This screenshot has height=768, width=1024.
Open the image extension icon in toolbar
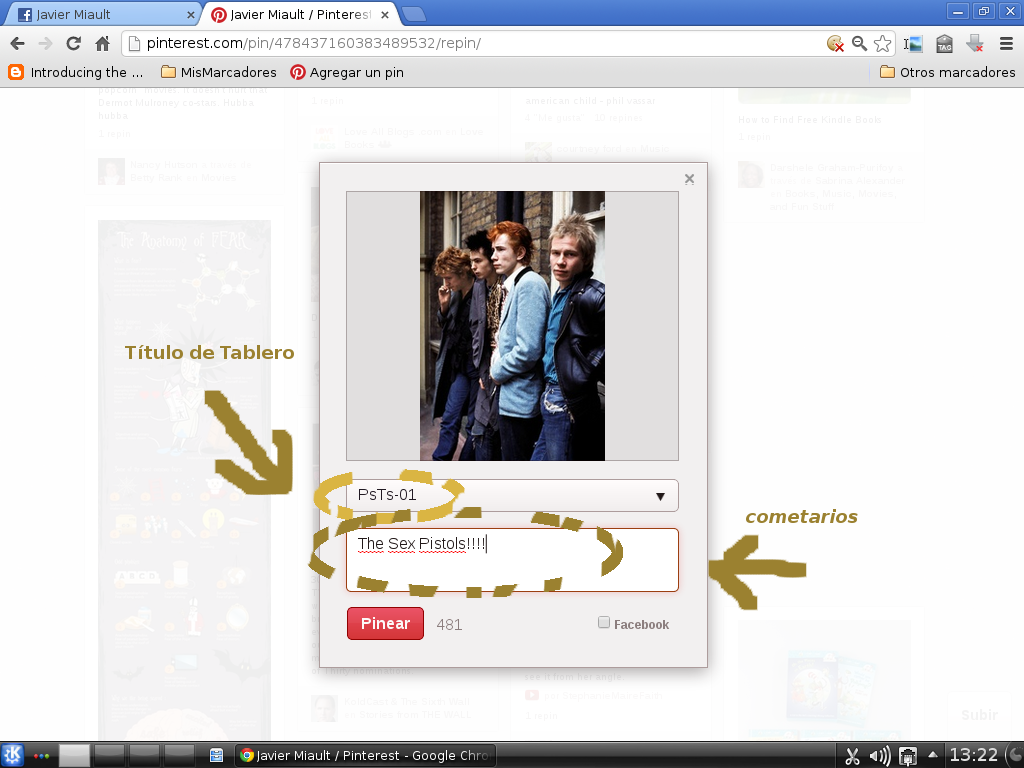point(913,43)
